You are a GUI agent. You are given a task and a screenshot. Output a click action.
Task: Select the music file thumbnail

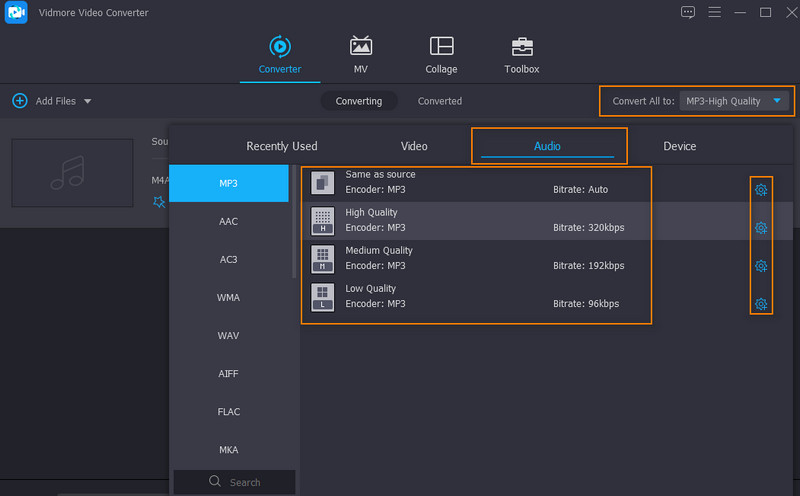(72, 173)
